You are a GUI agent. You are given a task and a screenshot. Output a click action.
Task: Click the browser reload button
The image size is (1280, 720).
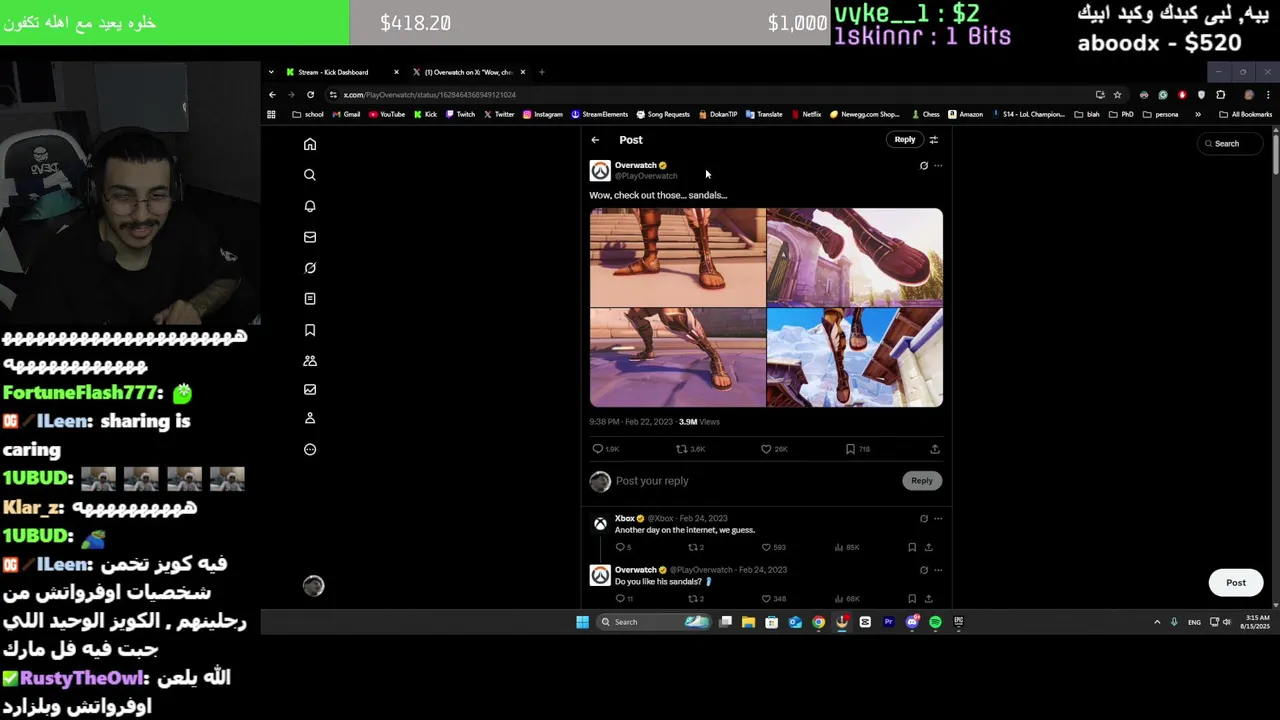pos(310,95)
